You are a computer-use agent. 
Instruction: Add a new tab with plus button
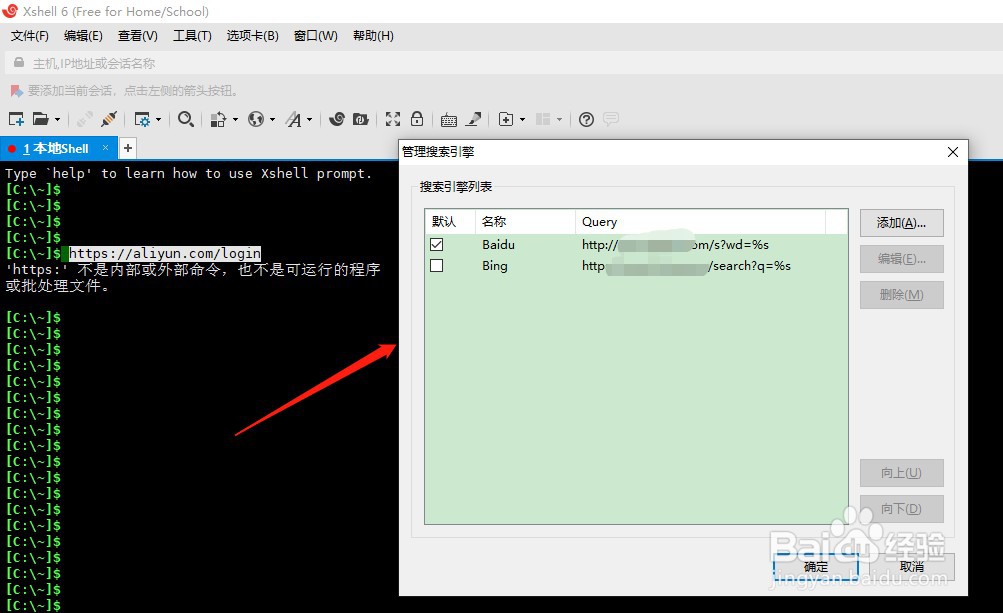click(128, 148)
